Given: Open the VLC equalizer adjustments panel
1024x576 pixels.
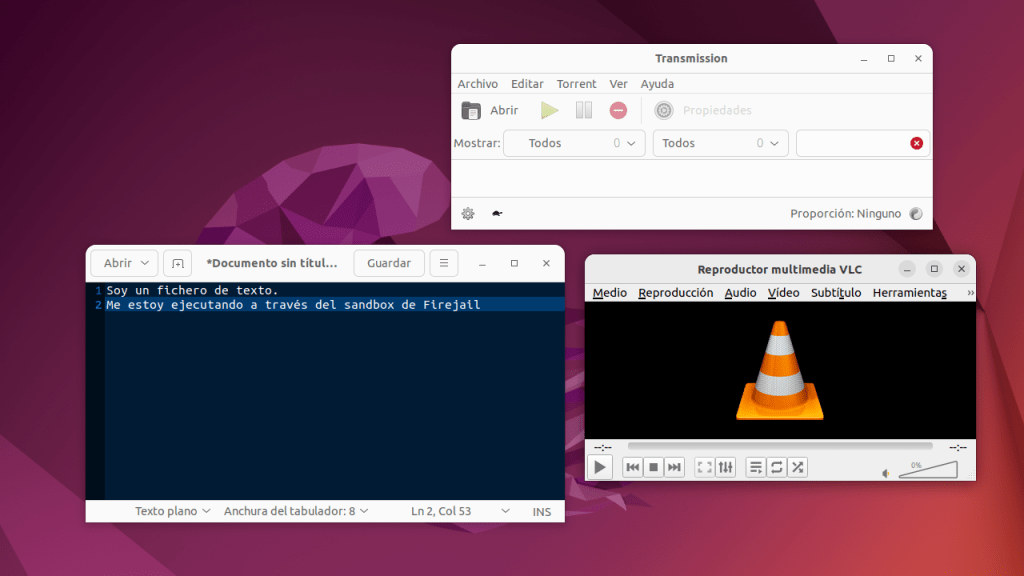Looking at the screenshot, I should 726,467.
